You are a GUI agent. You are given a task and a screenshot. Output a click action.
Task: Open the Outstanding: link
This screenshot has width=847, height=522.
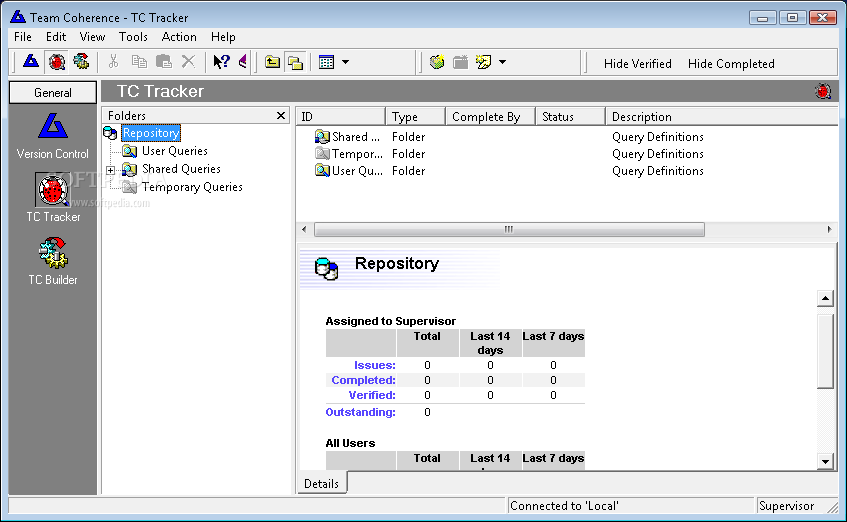click(x=360, y=412)
